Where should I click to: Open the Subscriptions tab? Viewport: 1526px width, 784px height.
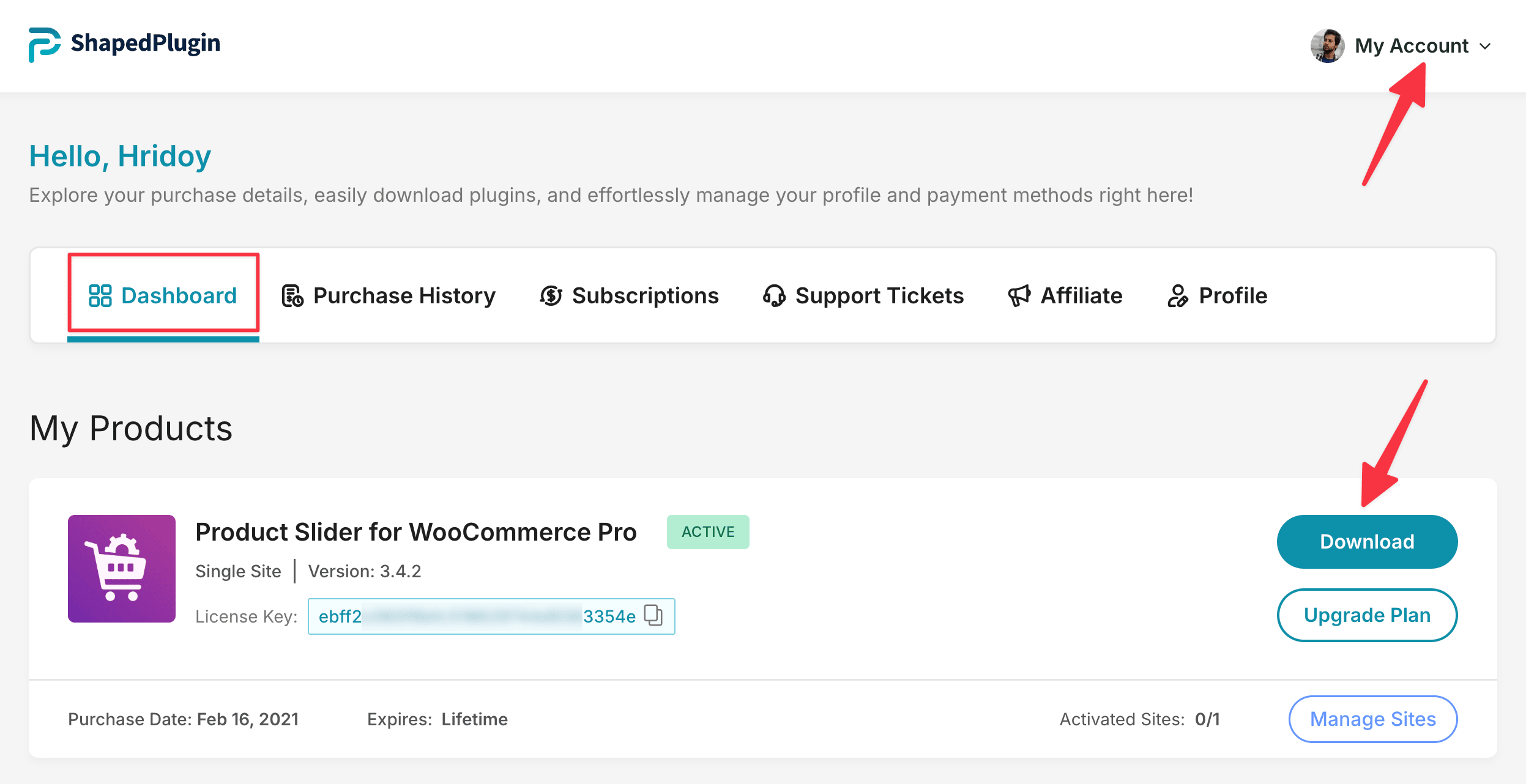coord(645,295)
